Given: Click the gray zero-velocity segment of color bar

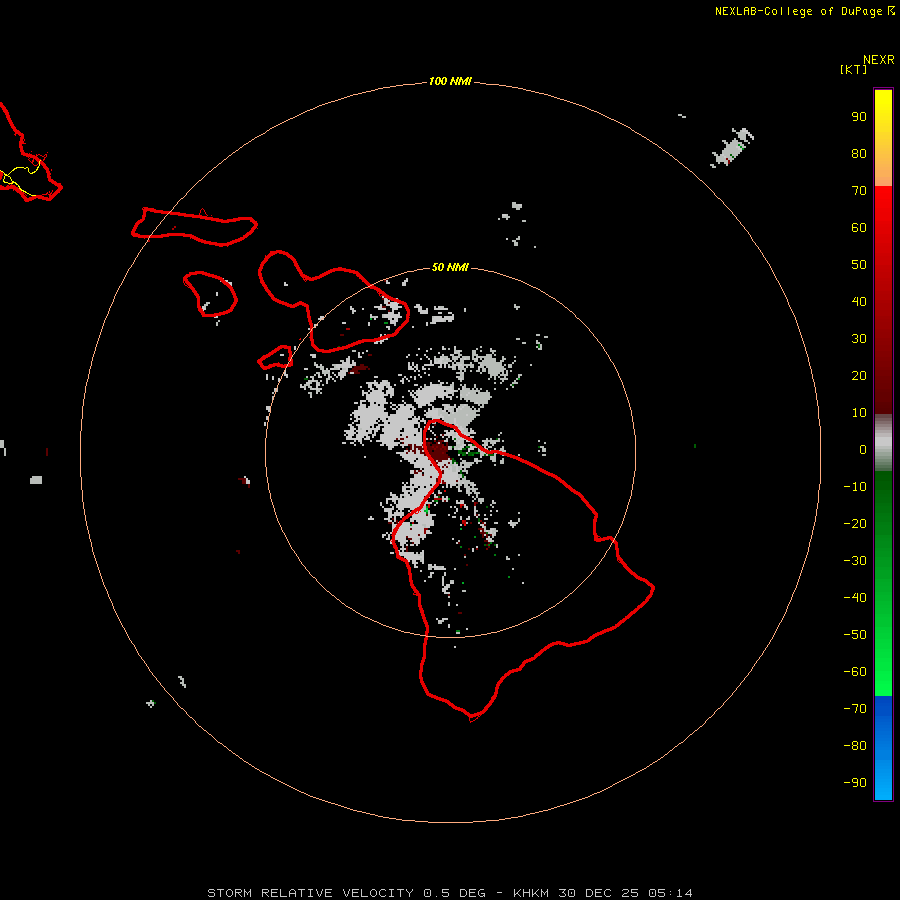Looking at the screenshot, I should pyautogui.click(x=883, y=443).
